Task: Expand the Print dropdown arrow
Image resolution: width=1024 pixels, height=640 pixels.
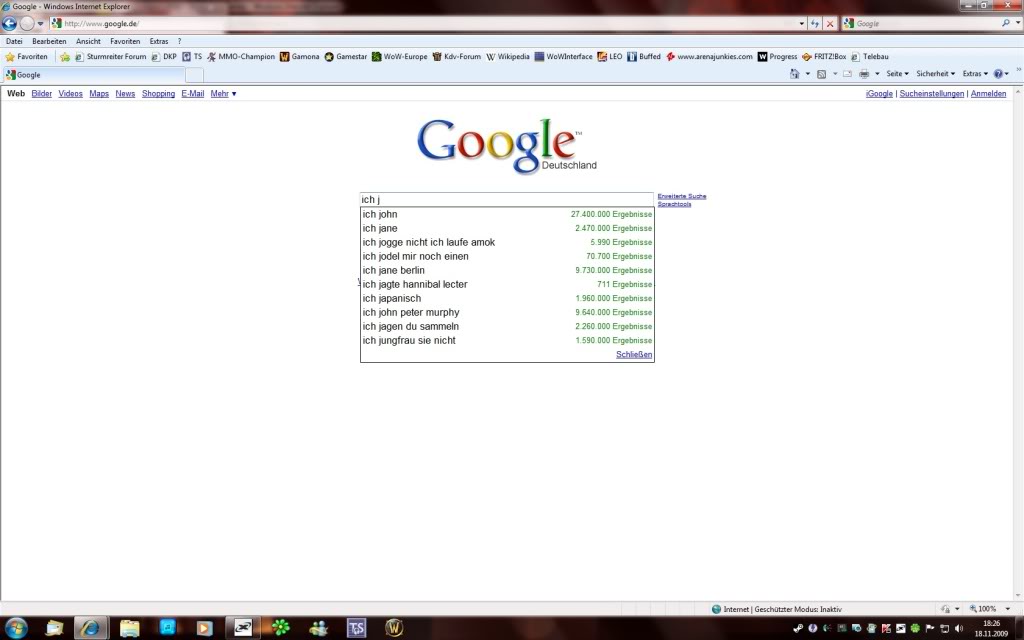Action: tap(877, 74)
